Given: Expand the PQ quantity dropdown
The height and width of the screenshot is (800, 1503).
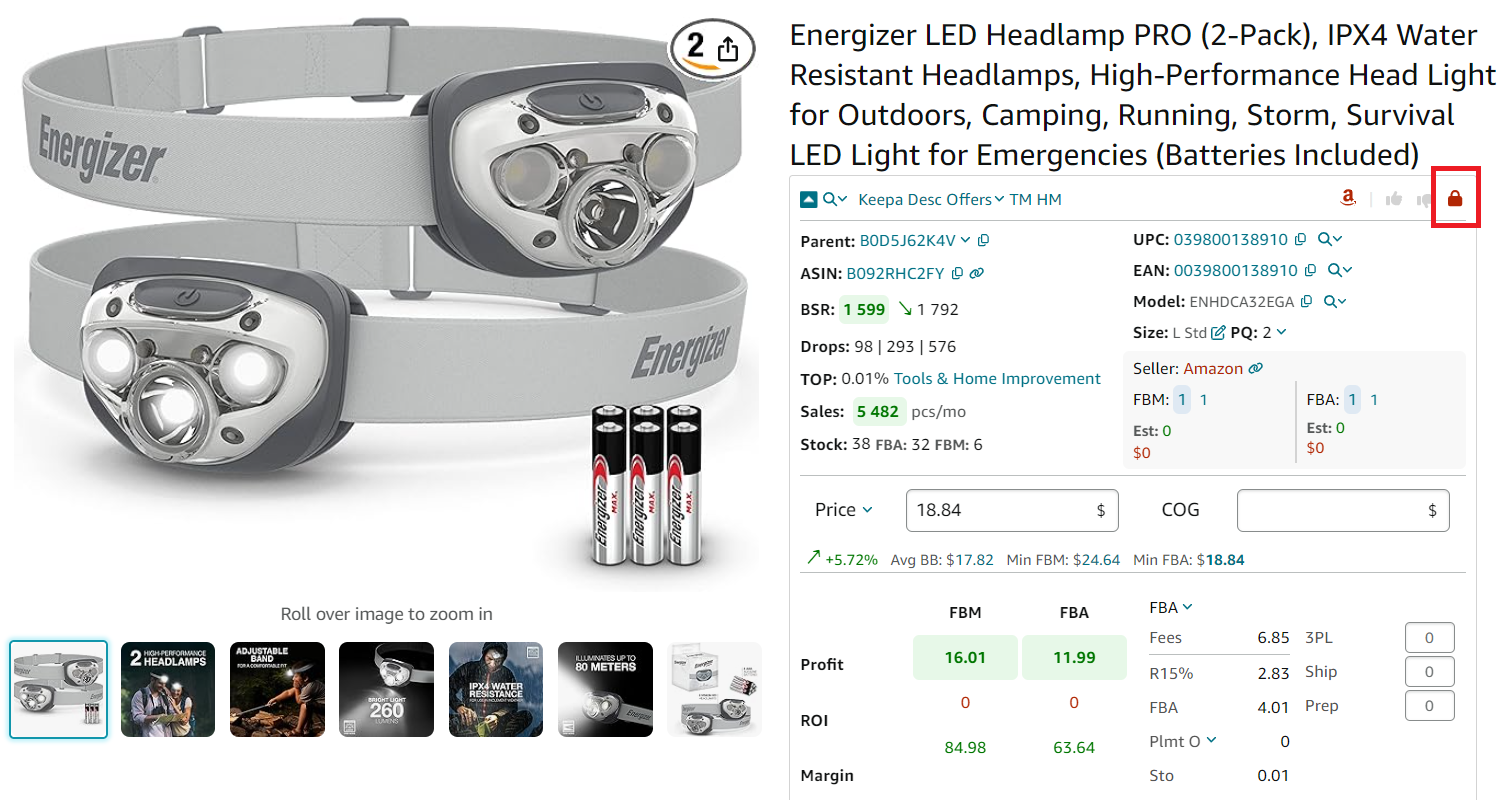Looking at the screenshot, I should click(1281, 332).
